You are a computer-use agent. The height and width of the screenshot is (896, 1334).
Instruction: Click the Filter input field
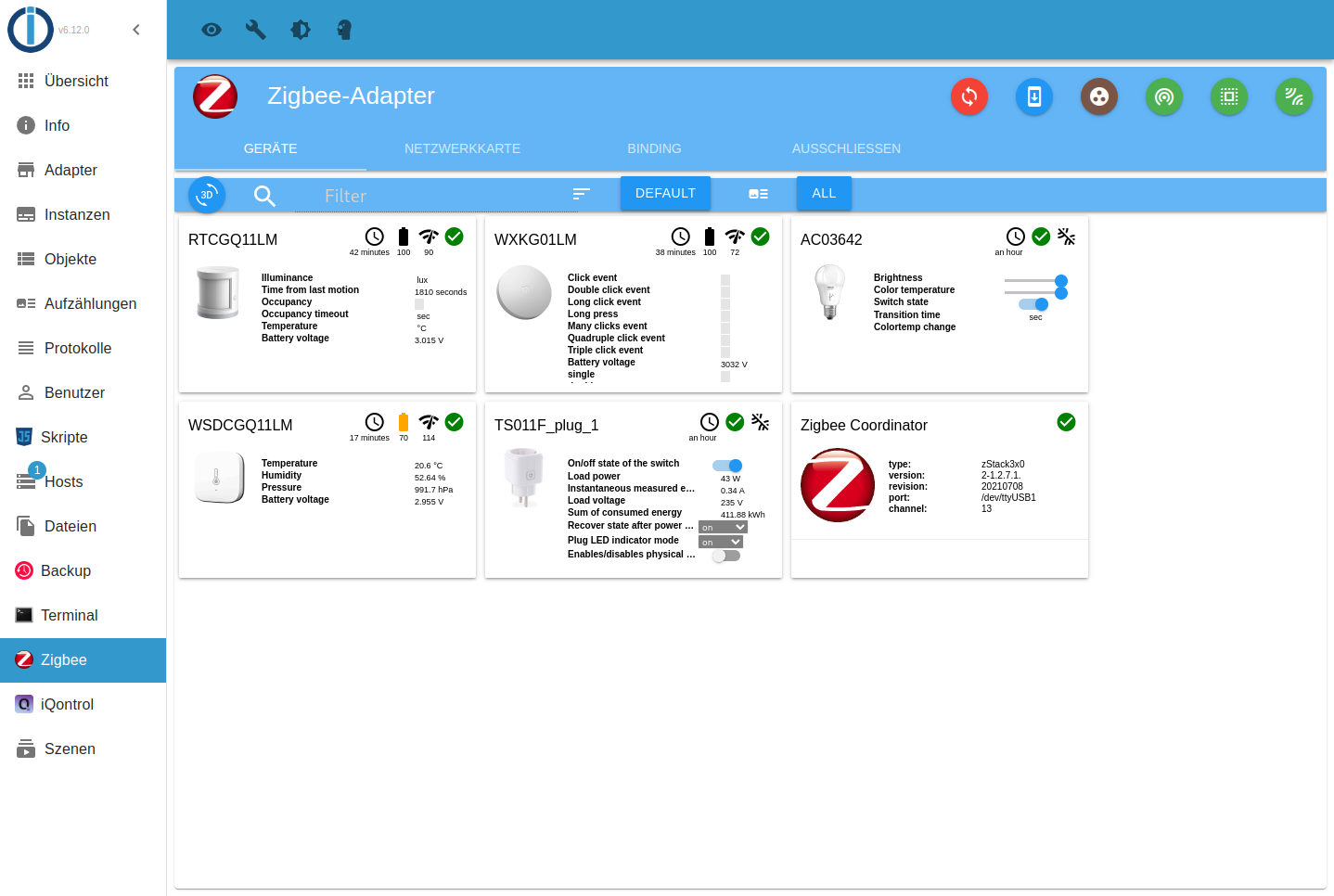436,196
